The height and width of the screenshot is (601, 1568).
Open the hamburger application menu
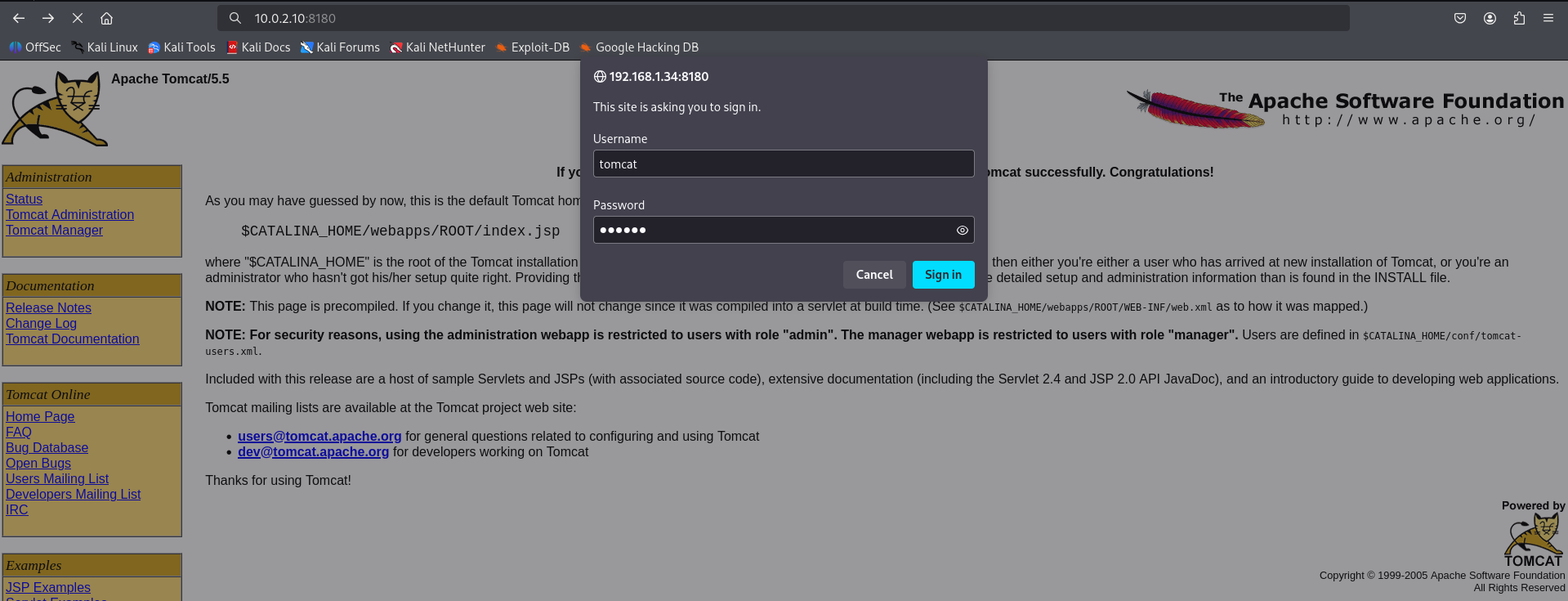(1548, 18)
